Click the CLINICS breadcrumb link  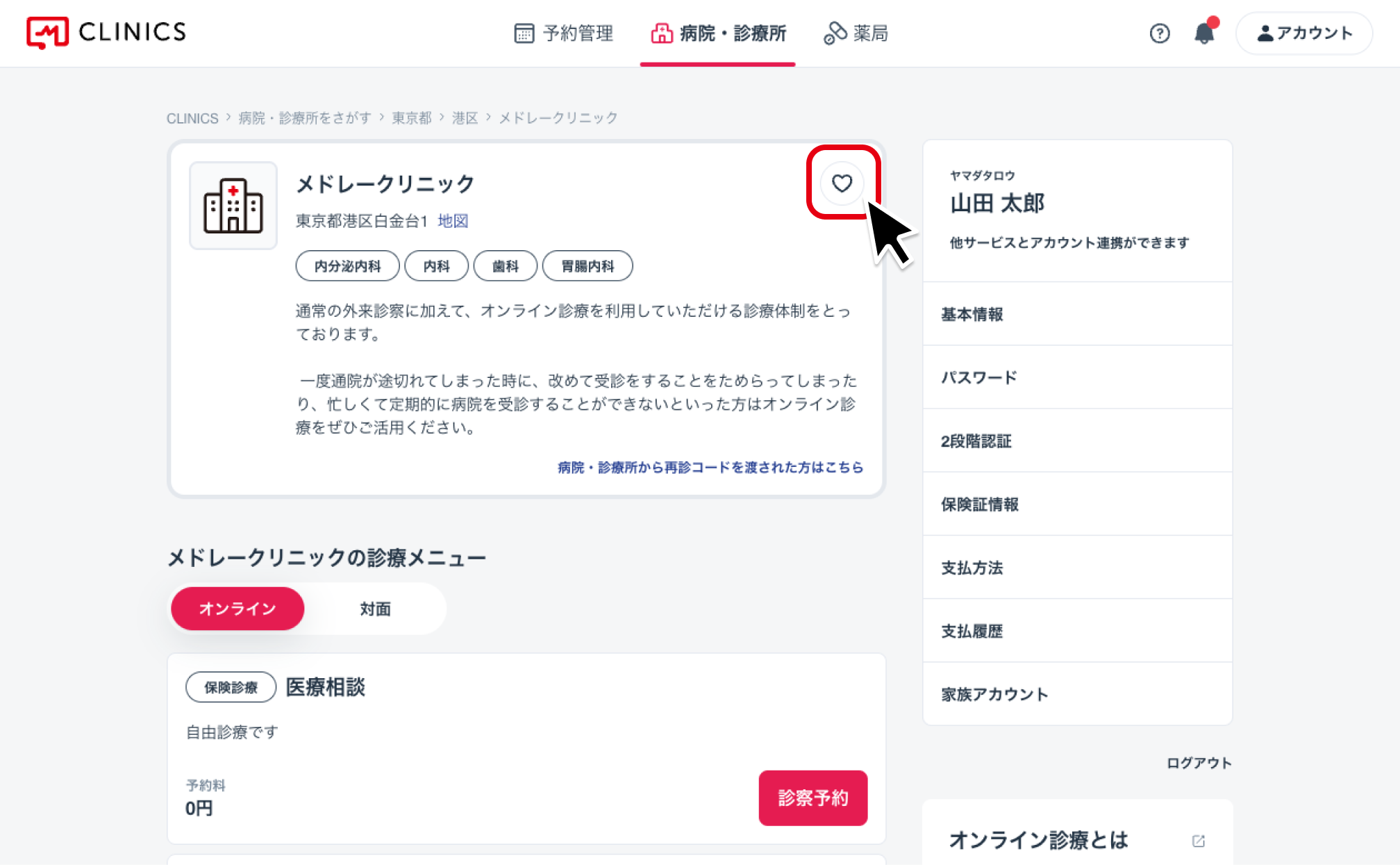point(192,118)
